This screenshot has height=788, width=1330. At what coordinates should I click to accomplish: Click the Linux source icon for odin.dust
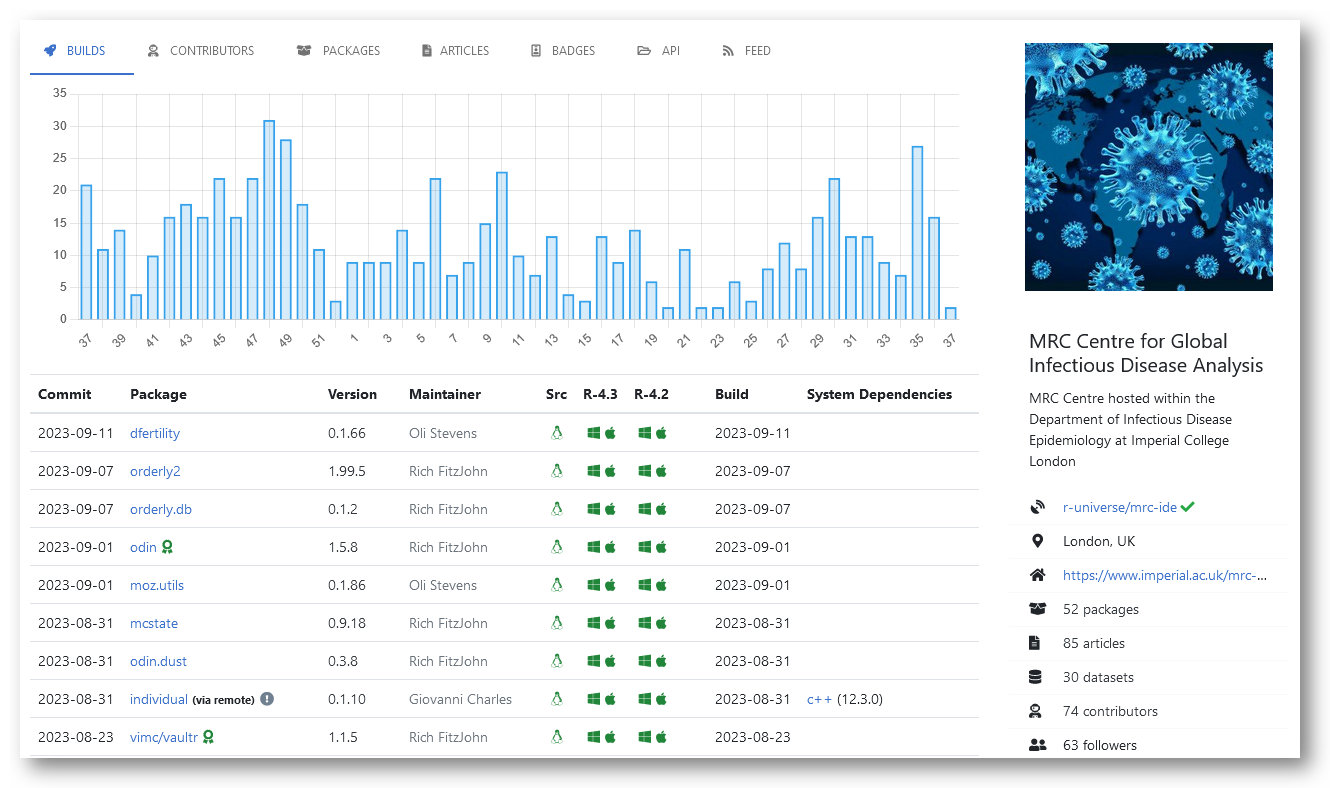(557, 661)
